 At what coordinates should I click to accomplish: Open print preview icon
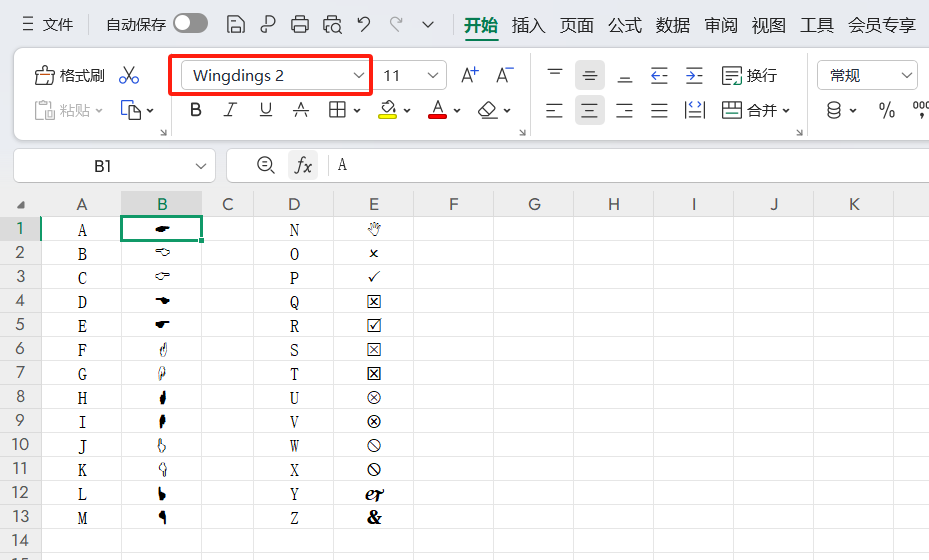[x=332, y=24]
